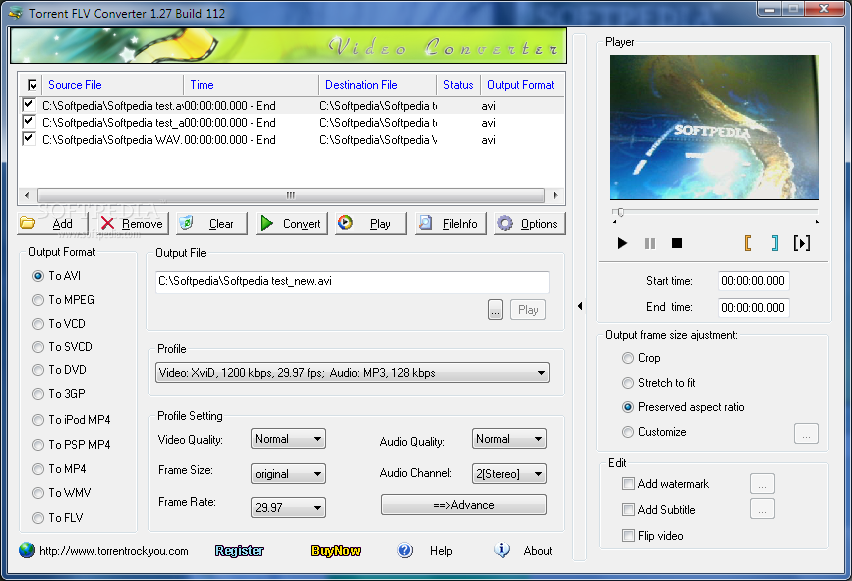The width and height of the screenshot is (852, 581).
Task: Click the globe icon next to the website URL
Action: click(x=27, y=551)
